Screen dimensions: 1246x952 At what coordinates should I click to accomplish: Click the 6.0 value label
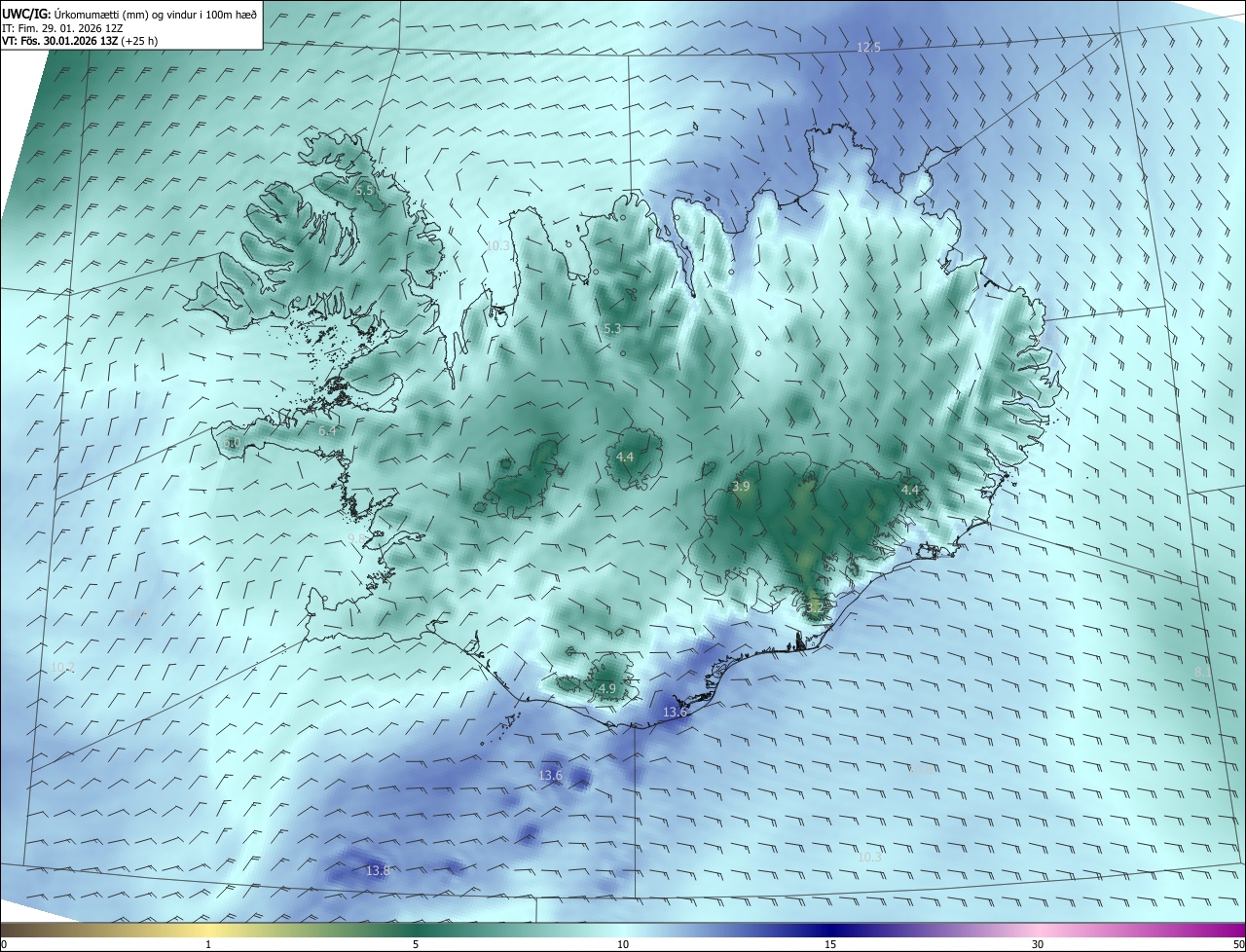point(232,442)
